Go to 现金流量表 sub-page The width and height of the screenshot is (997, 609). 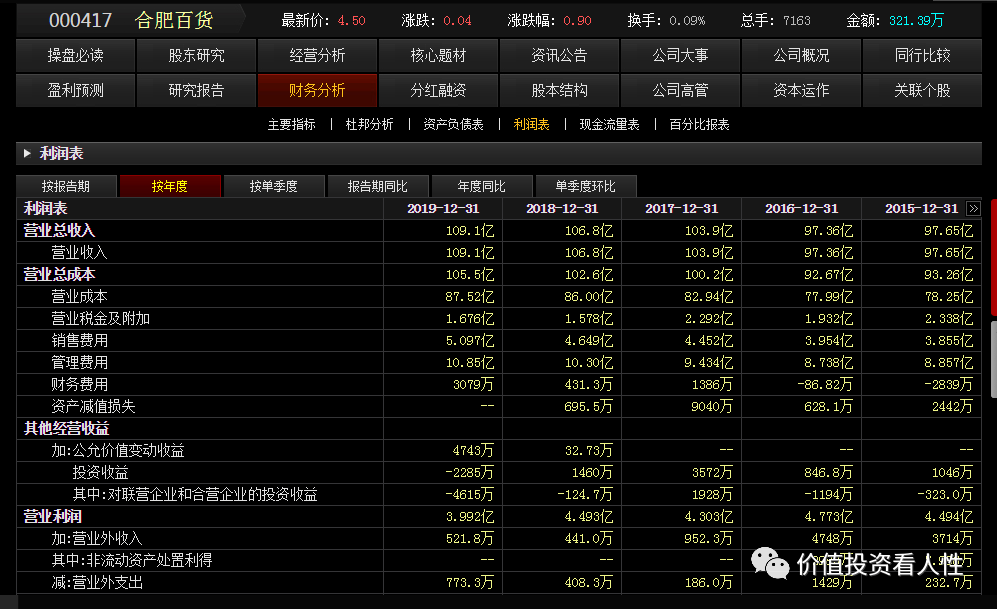pos(609,125)
